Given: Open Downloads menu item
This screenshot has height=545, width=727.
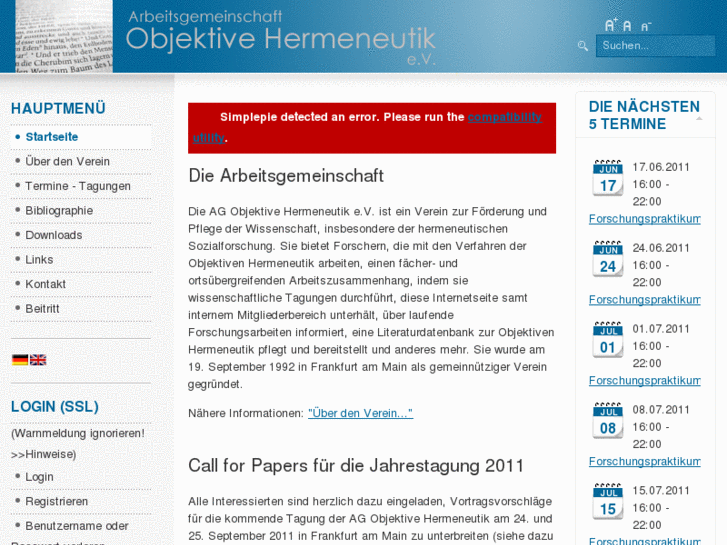Looking at the screenshot, I should [53, 235].
